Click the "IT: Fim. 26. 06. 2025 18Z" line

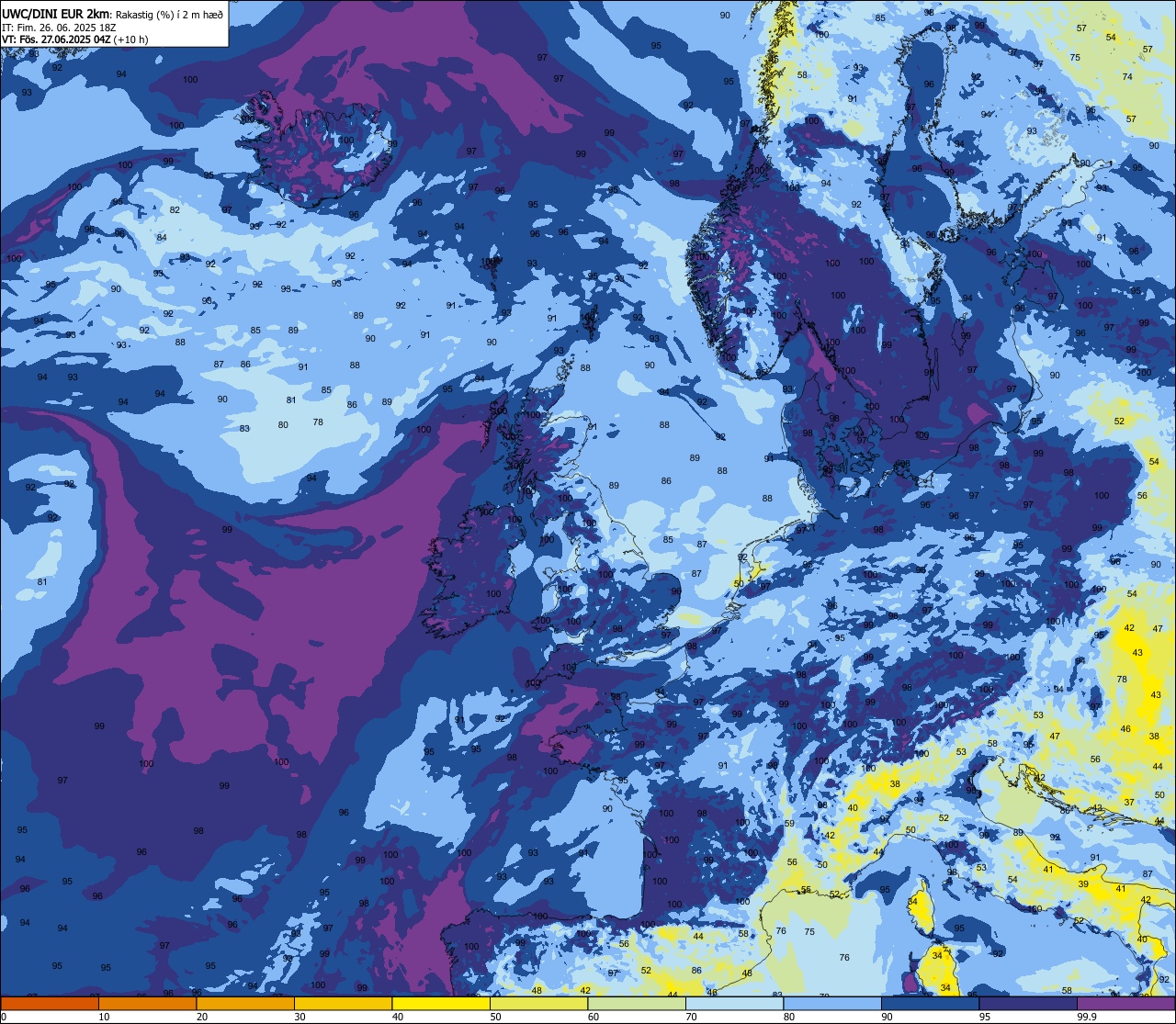coord(59,28)
